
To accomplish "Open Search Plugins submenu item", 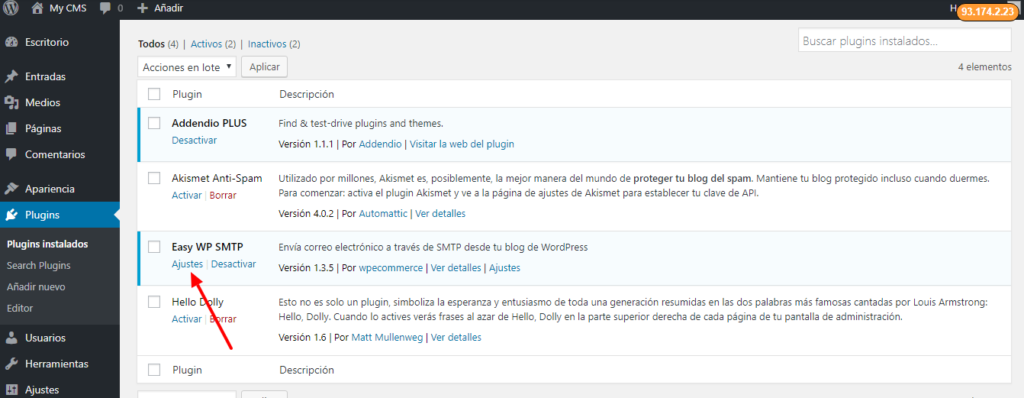I will pos(39,265).
